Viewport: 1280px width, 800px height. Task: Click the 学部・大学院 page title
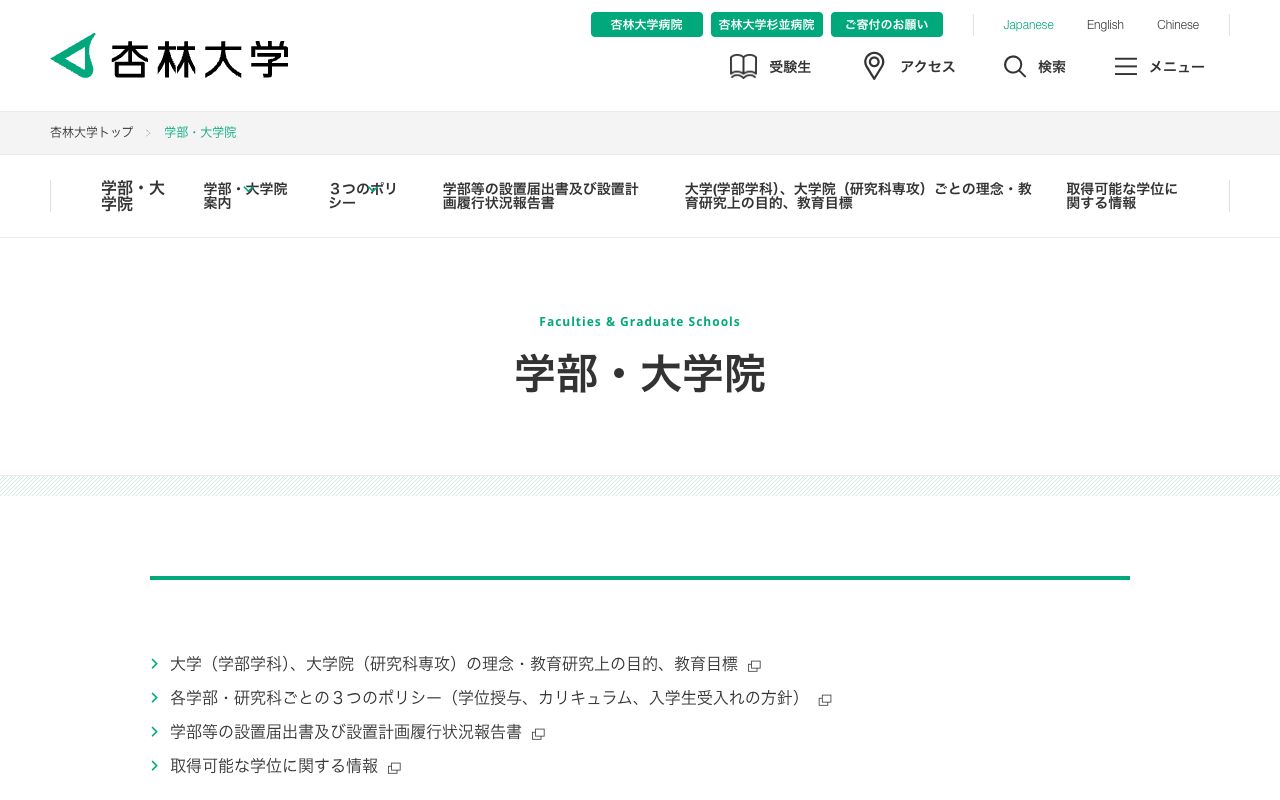point(640,374)
